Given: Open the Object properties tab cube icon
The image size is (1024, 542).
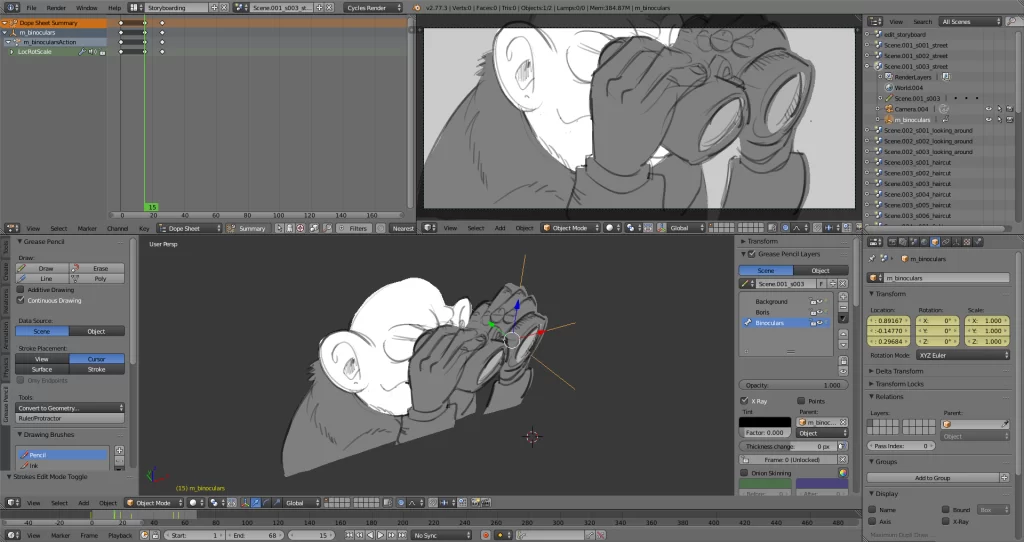Looking at the screenshot, I should (x=934, y=242).
